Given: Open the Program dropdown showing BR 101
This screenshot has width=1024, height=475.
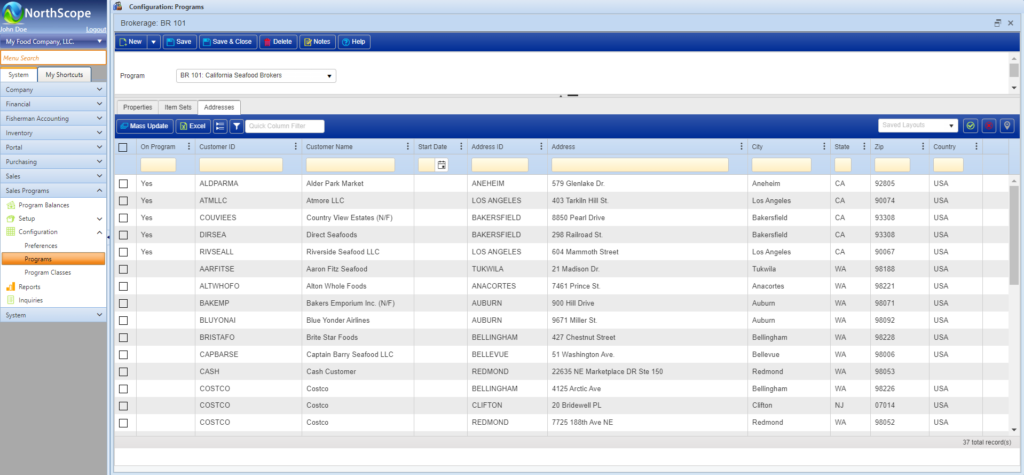Looking at the screenshot, I should point(256,75).
